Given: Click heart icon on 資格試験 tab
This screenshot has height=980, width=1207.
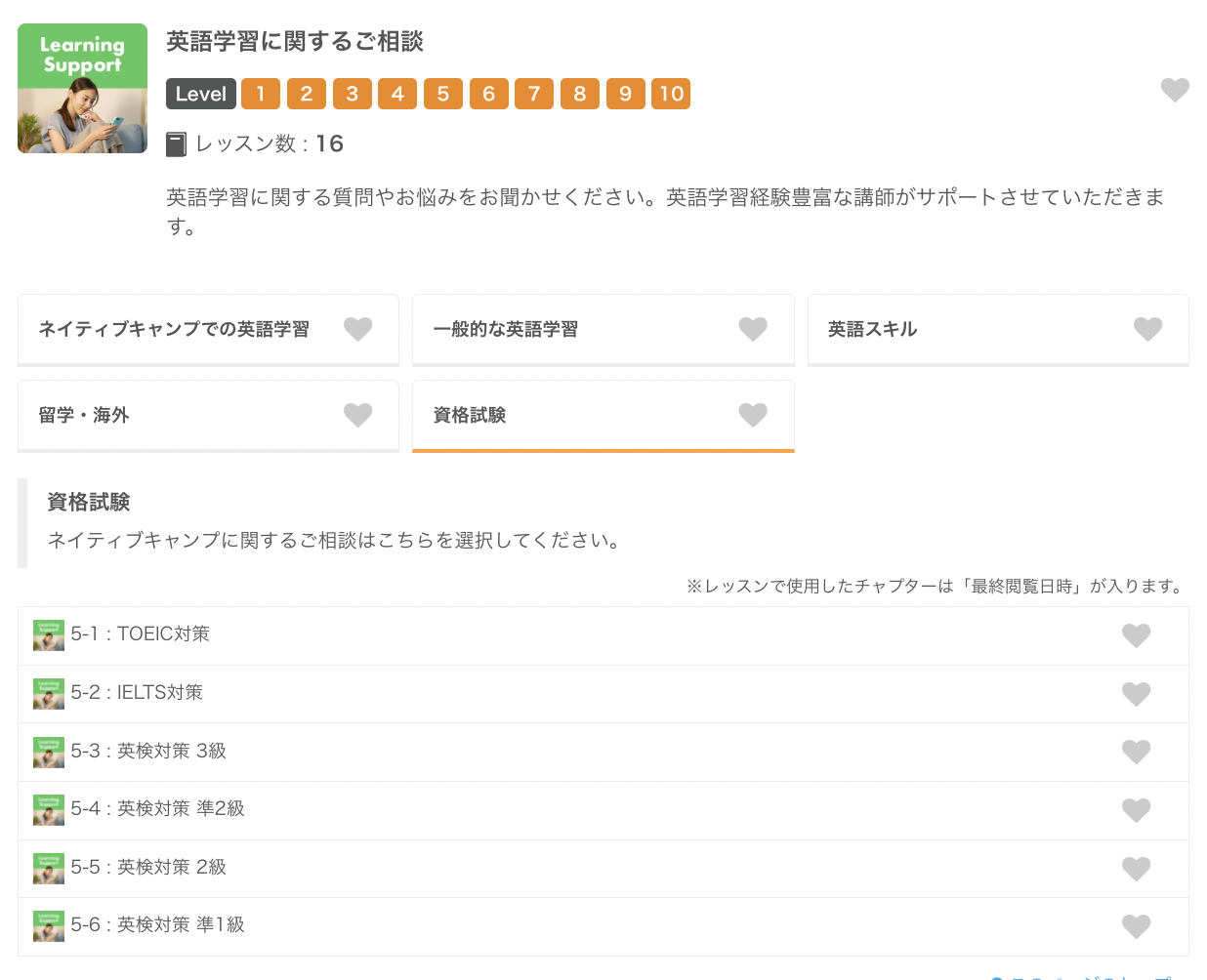Looking at the screenshot, I should 752,415.
